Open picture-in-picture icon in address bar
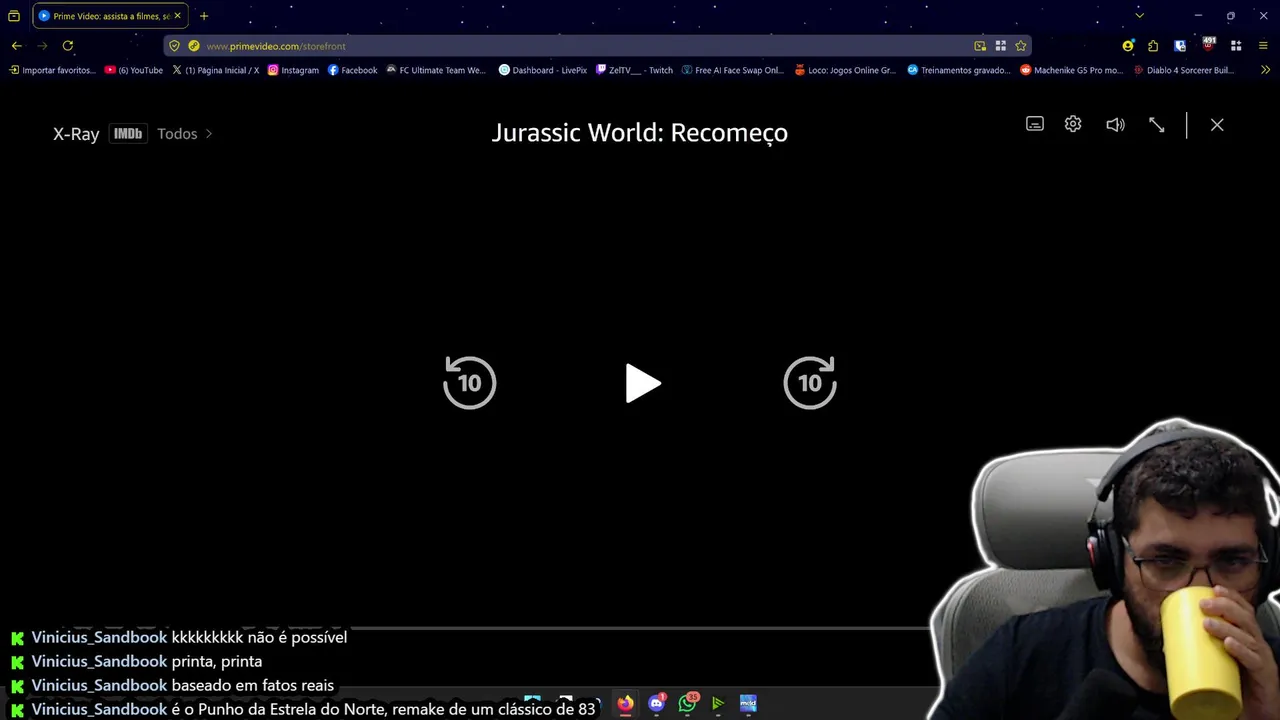Image resolution: width=1280 pixels, height=720 pixels. [980, 46]
